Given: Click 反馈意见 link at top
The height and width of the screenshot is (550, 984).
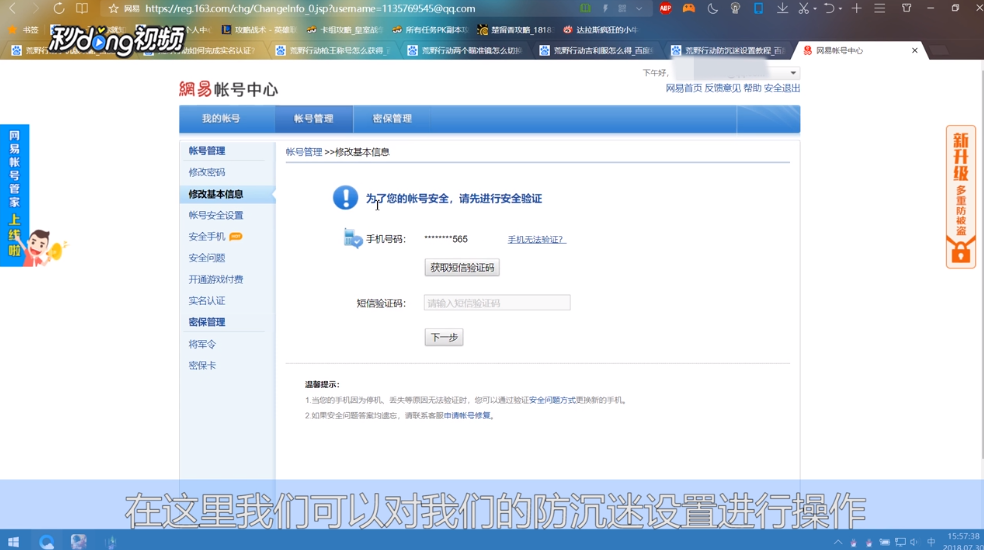Looking at the screenshot, I should point(722,88).
